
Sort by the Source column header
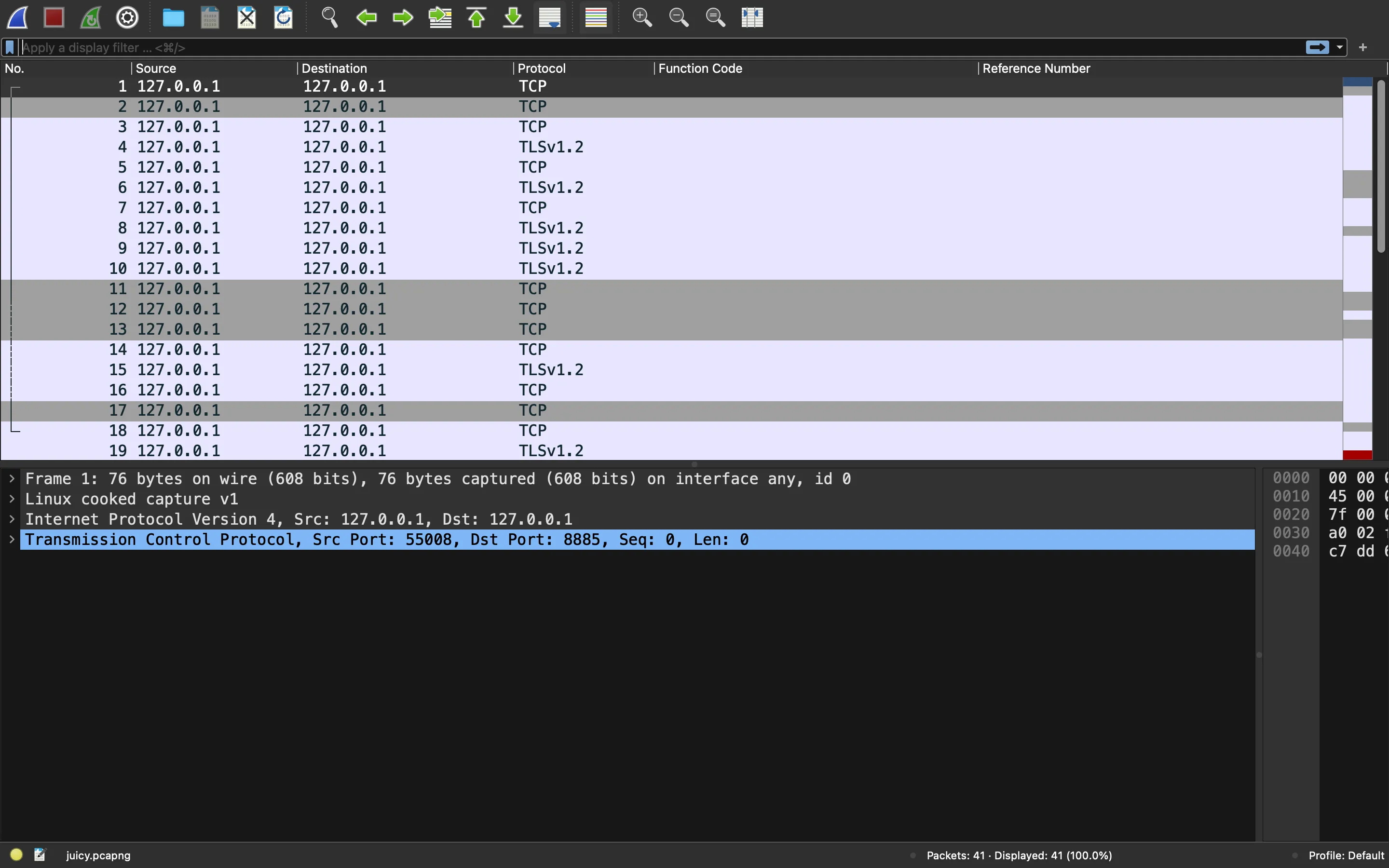click(214, 68)
